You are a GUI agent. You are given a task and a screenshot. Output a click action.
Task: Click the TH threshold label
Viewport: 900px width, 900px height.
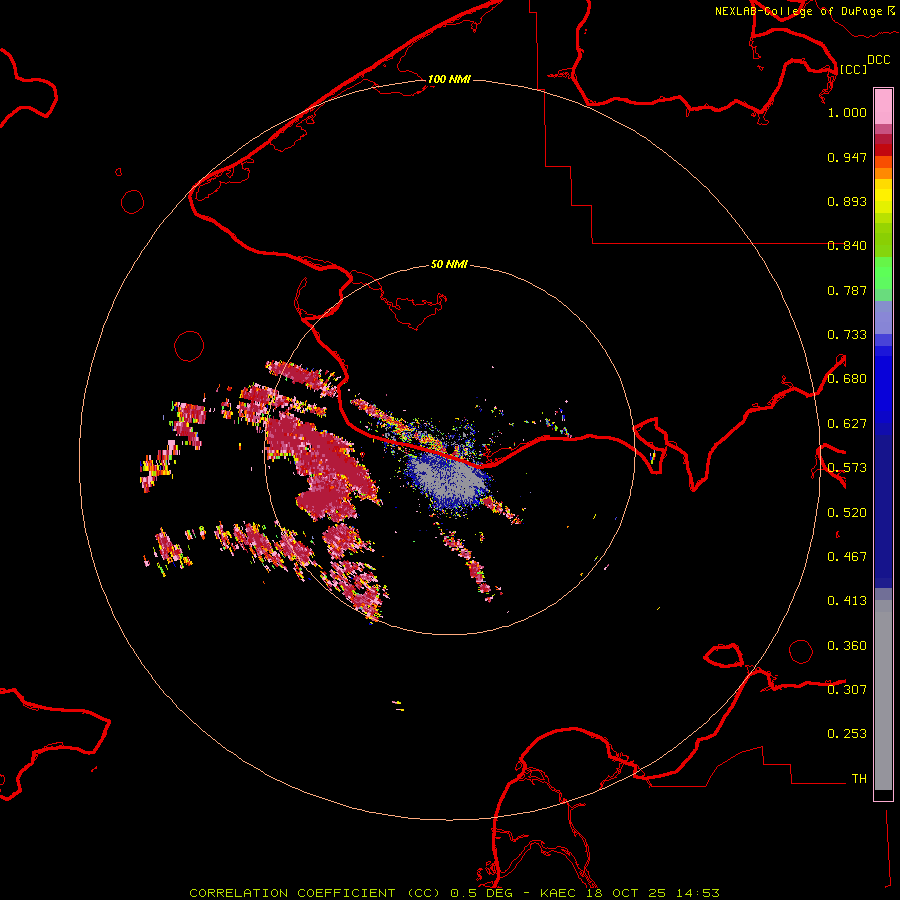pos(859,779)
